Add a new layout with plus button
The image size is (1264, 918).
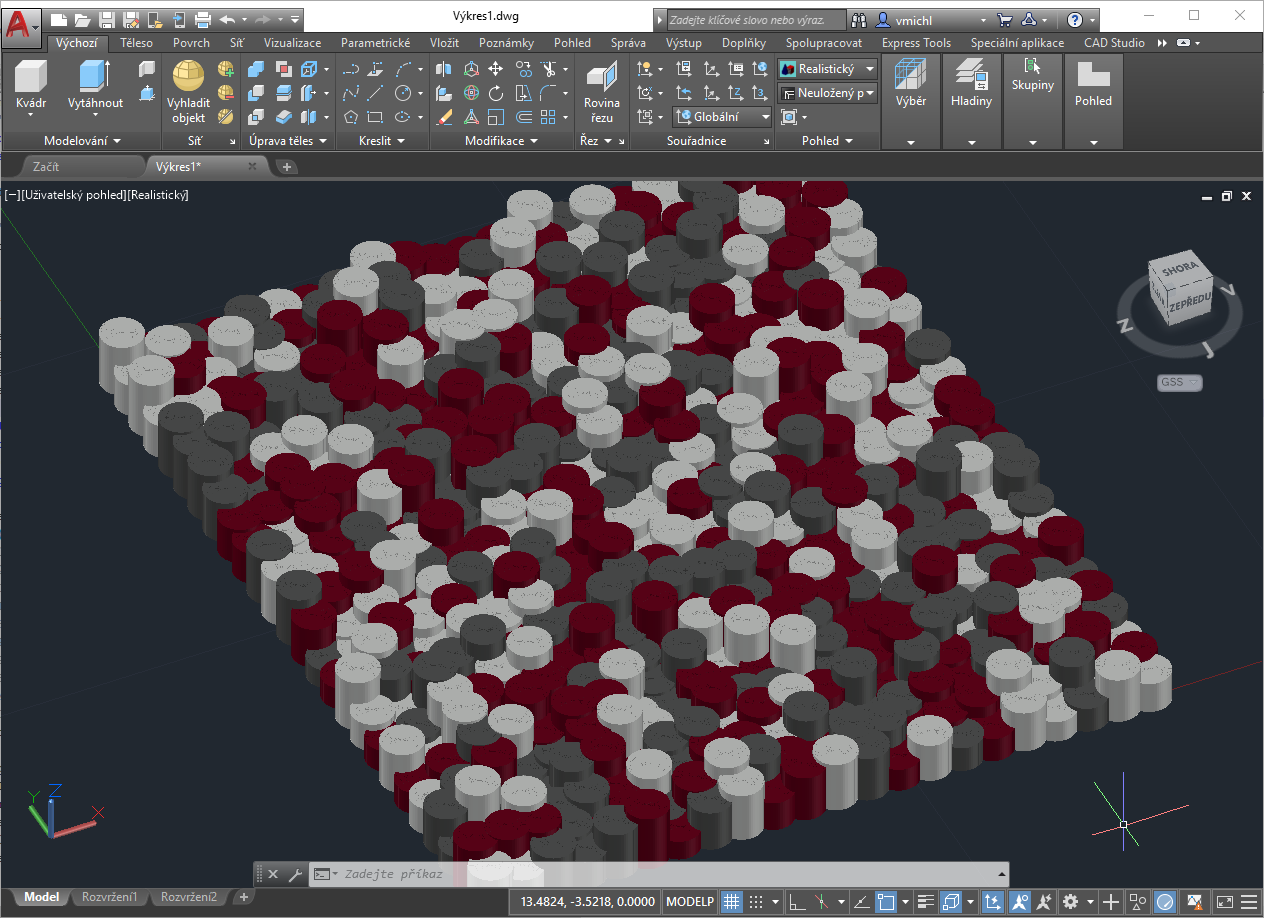point(243,897)
